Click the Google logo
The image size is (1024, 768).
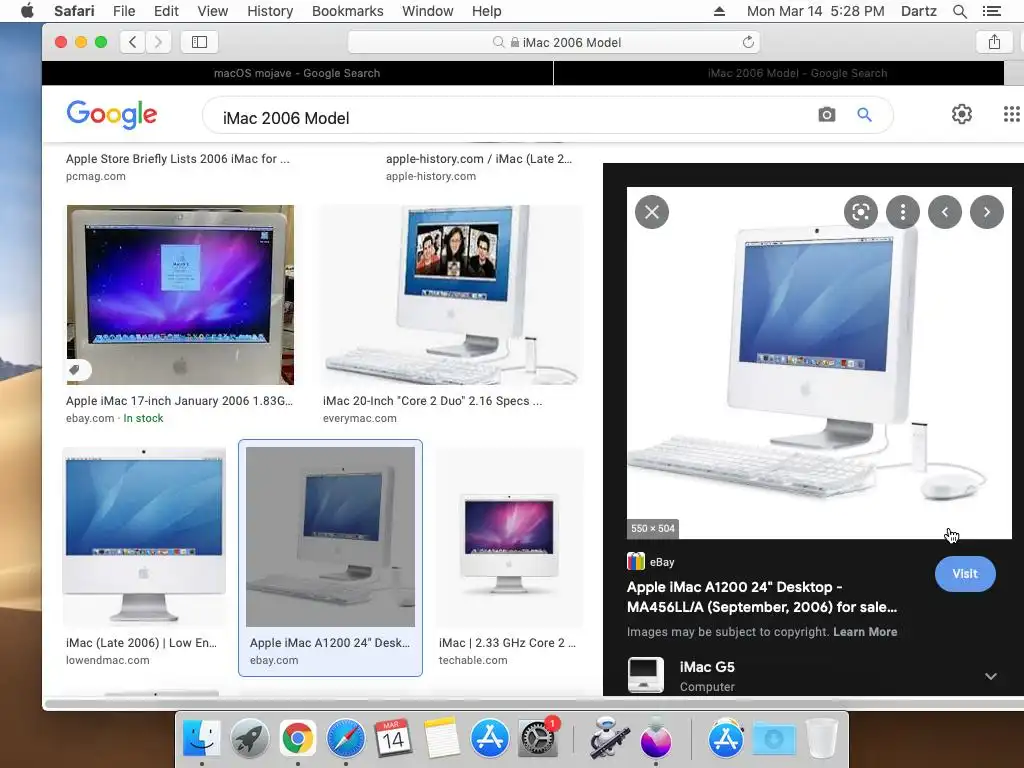pyautogui.click(x=112, y=114)
